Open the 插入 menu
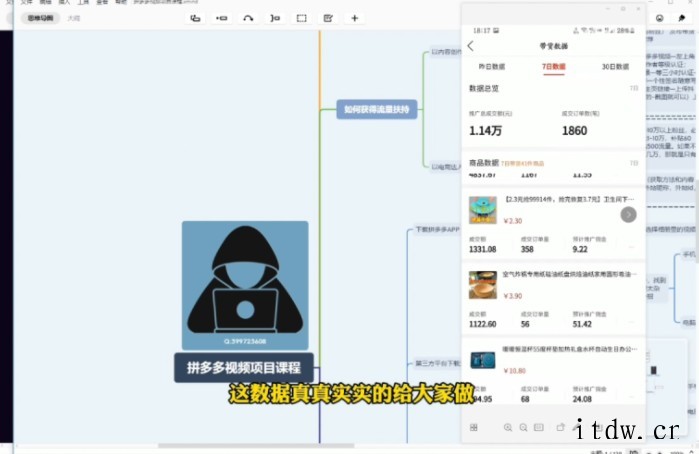 click(x=65, y=2)
